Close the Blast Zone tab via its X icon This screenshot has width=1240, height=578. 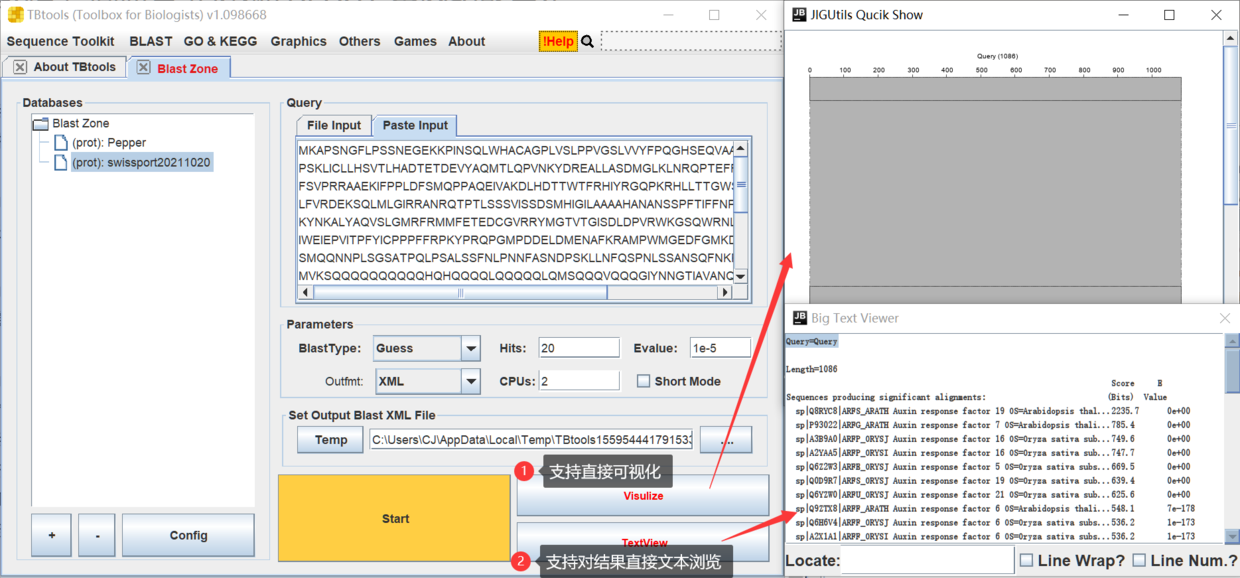[x=144, y=68]
